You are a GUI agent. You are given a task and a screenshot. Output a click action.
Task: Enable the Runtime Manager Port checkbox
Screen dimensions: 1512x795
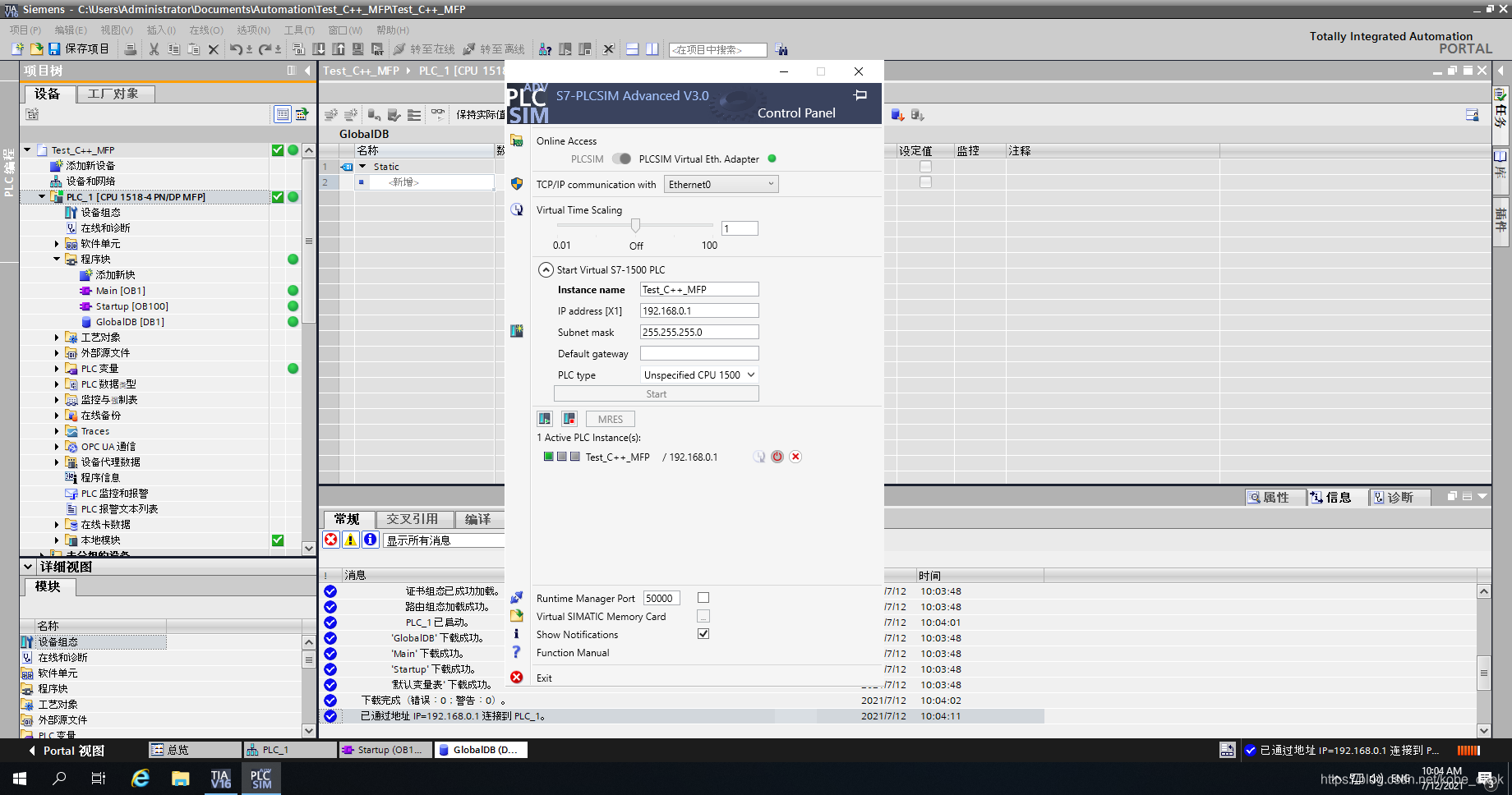(703, 598)
